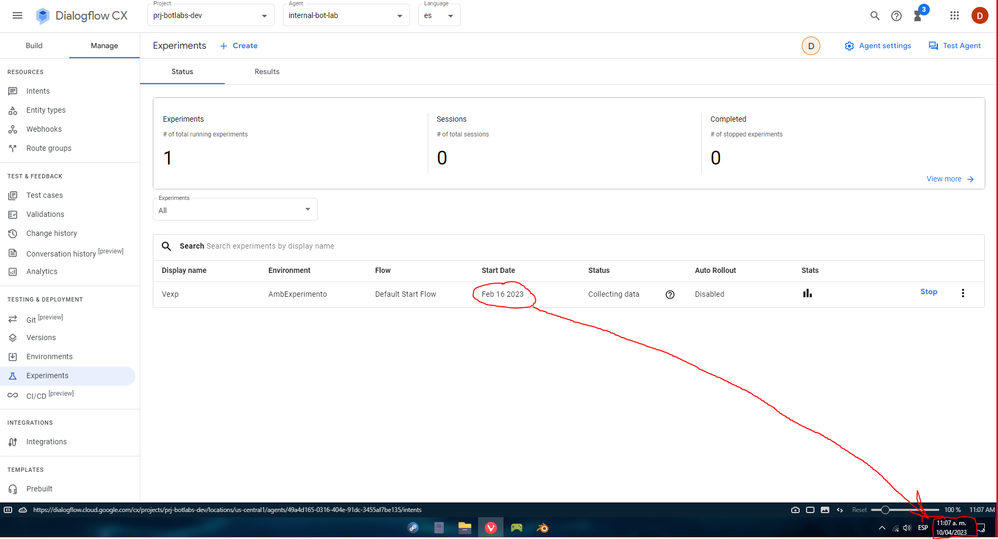Expand the Experiments filter dropdown
This screenshot has width=998, height=539.
[x=235, y=209]
